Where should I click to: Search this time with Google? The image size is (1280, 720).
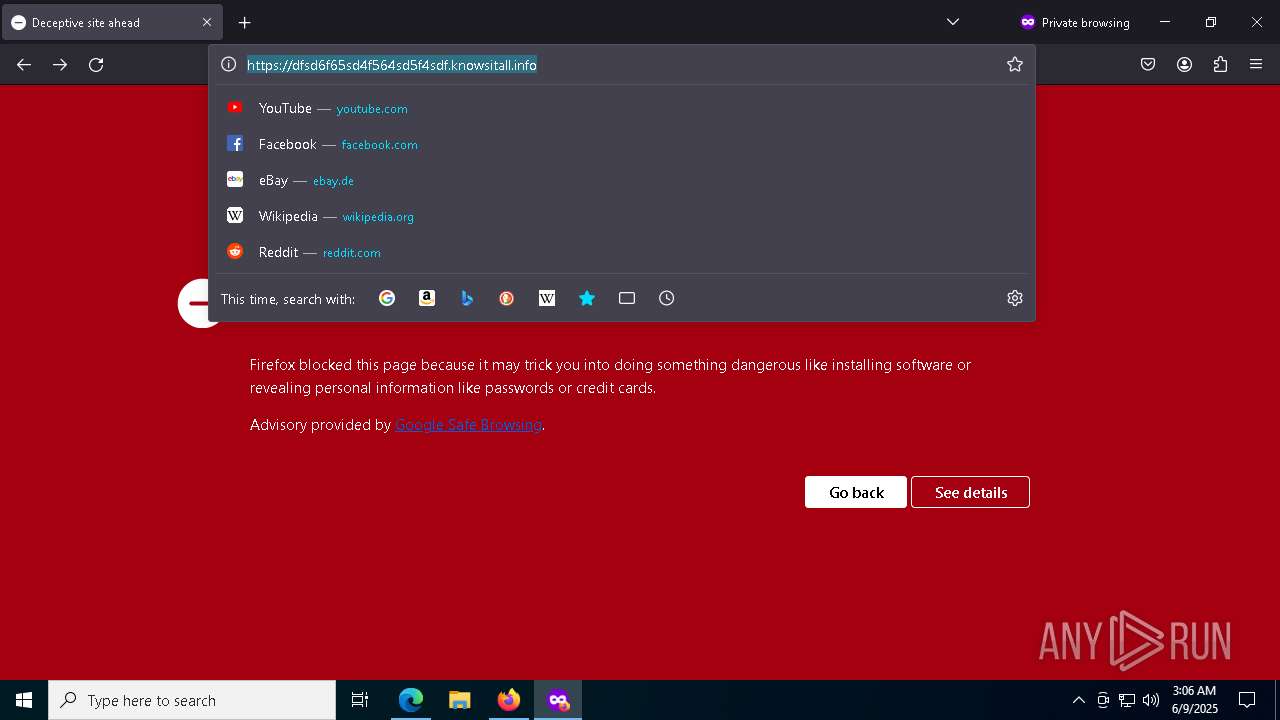click(387, 298)
